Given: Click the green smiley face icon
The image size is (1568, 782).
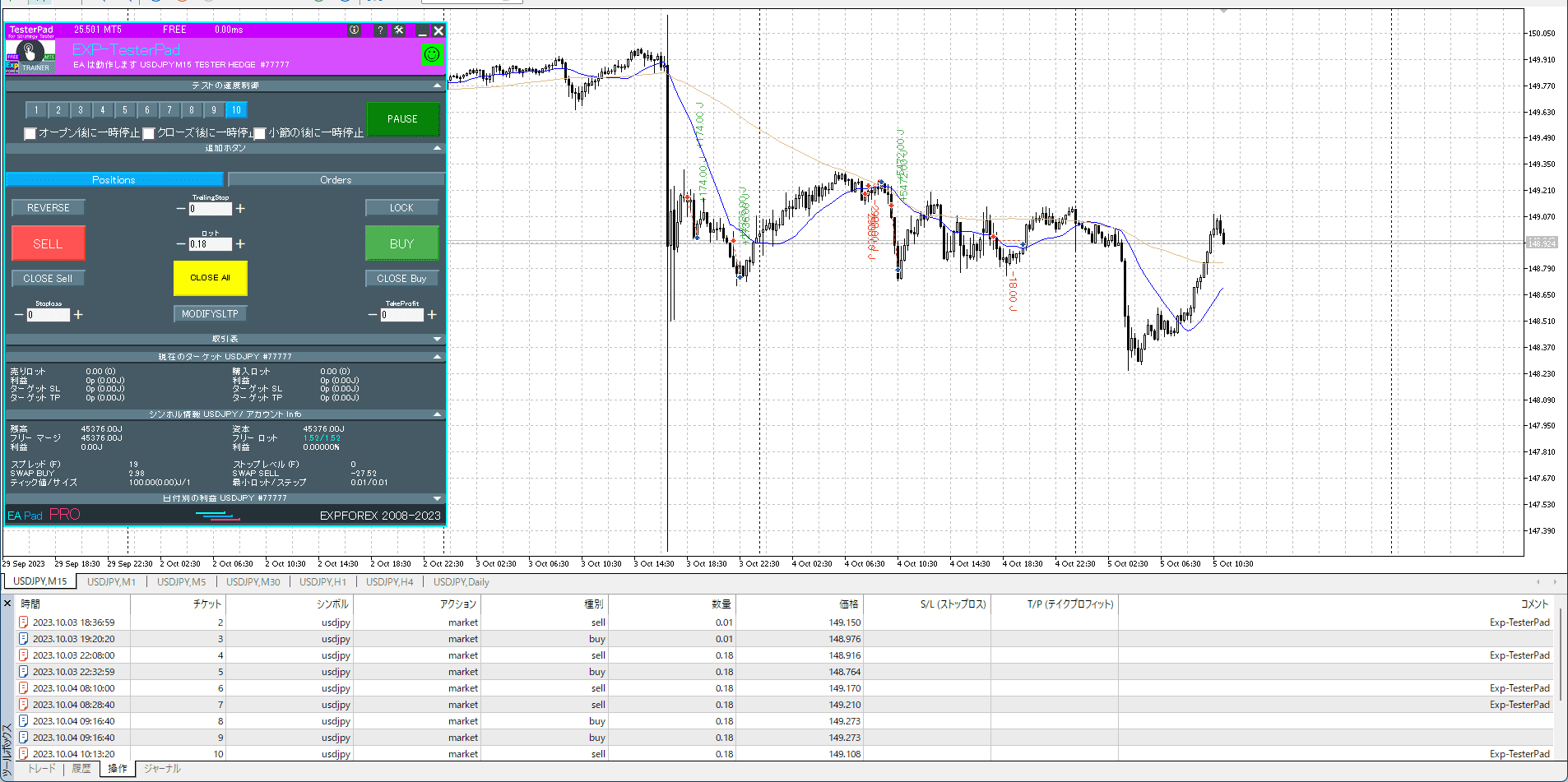Looking at the screenshot, I should tap(432, 54).
